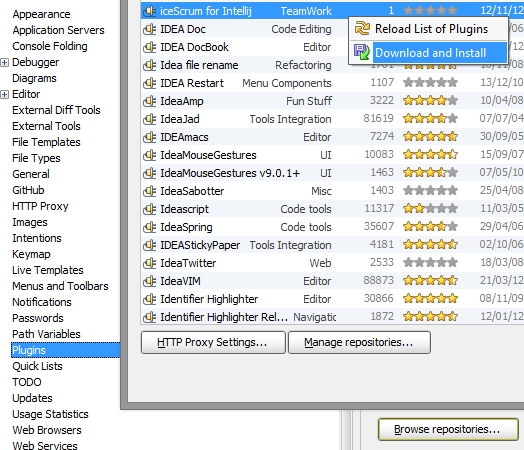The width and height of the screenshot is (524, 450).
Task: Click the star rating of IDEAmacs
Action: click(430, 136)
